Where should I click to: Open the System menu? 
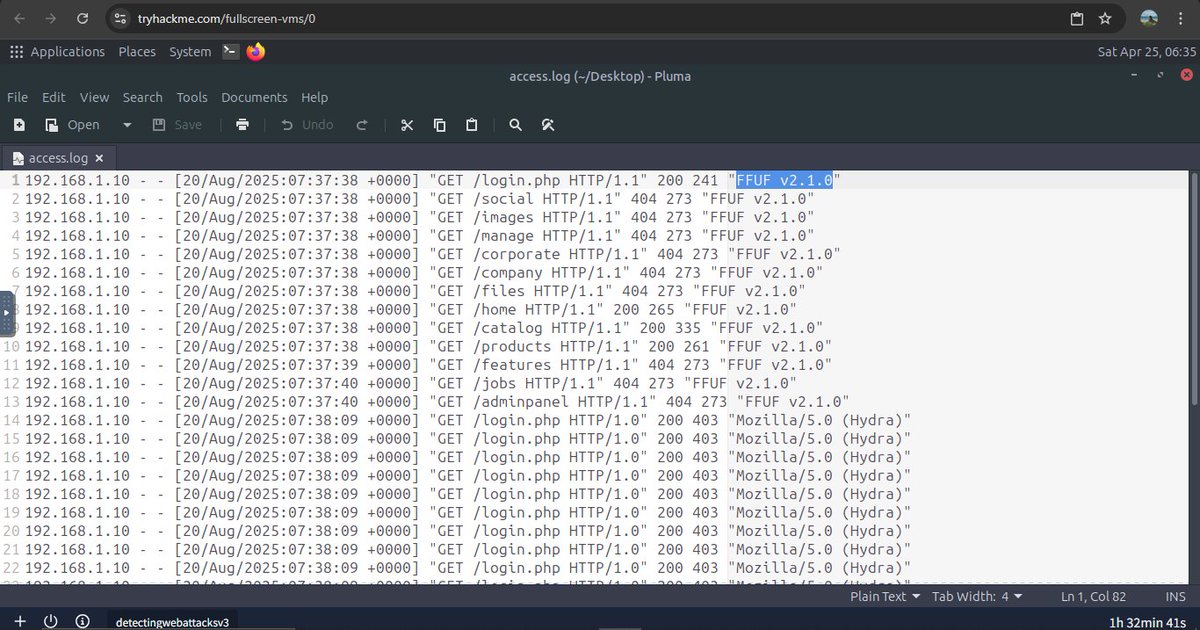(x=190, y=51)
